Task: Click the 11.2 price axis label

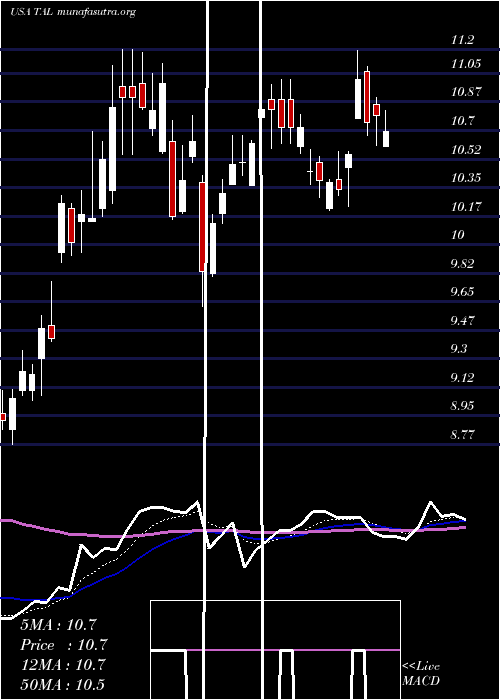Action: 462,40
